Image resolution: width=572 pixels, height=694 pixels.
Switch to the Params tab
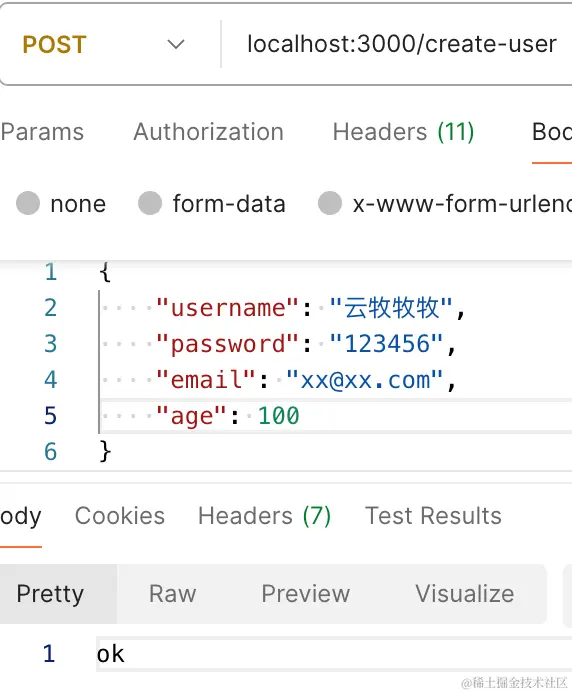click(42, 132)
